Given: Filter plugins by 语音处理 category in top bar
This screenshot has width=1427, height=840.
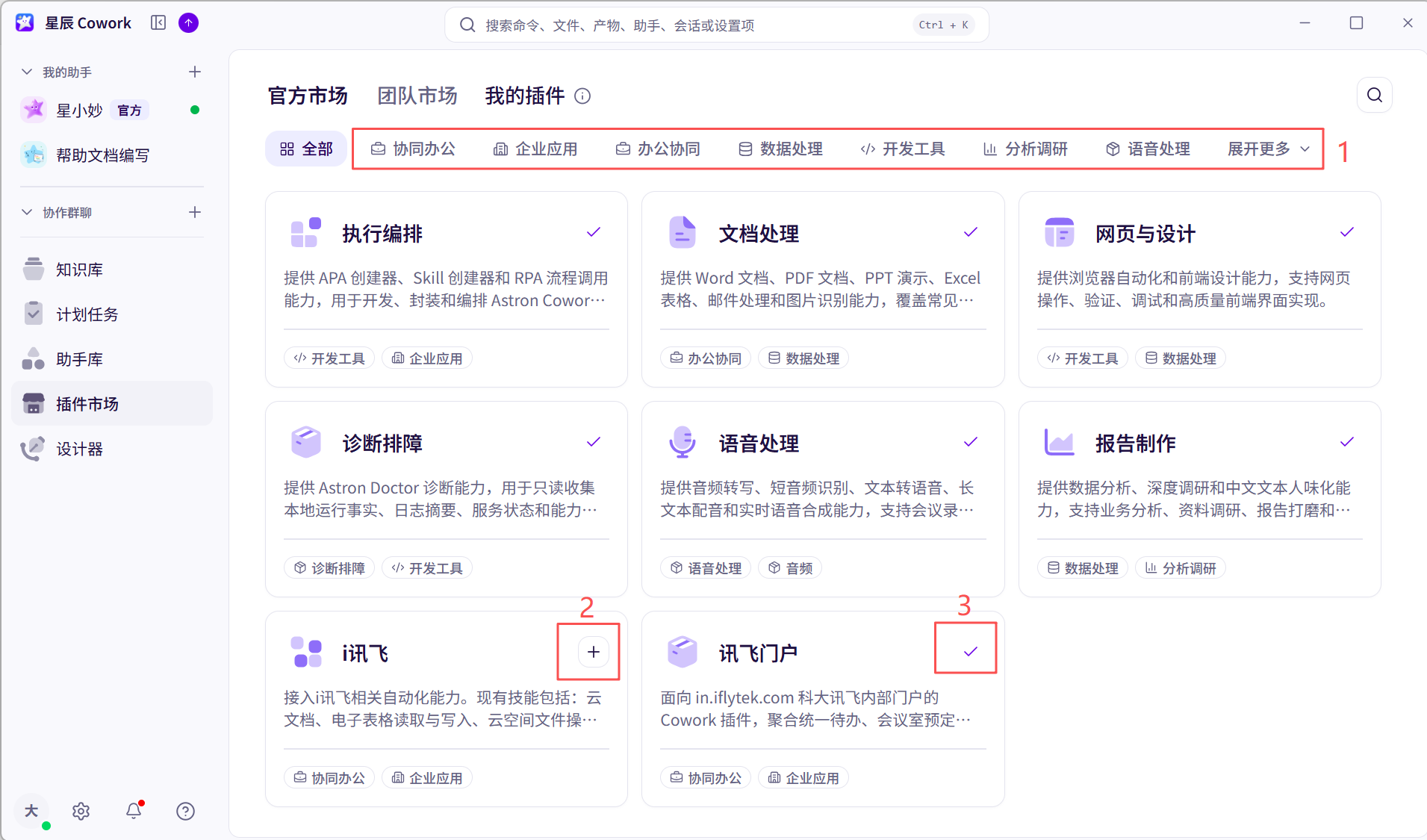Looking at the screenshot, I should [x=1148, y=149].
